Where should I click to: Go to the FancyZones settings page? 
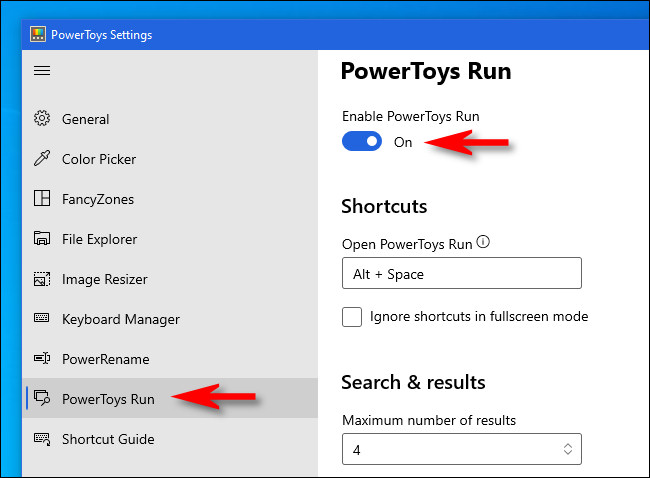point(97,199)
